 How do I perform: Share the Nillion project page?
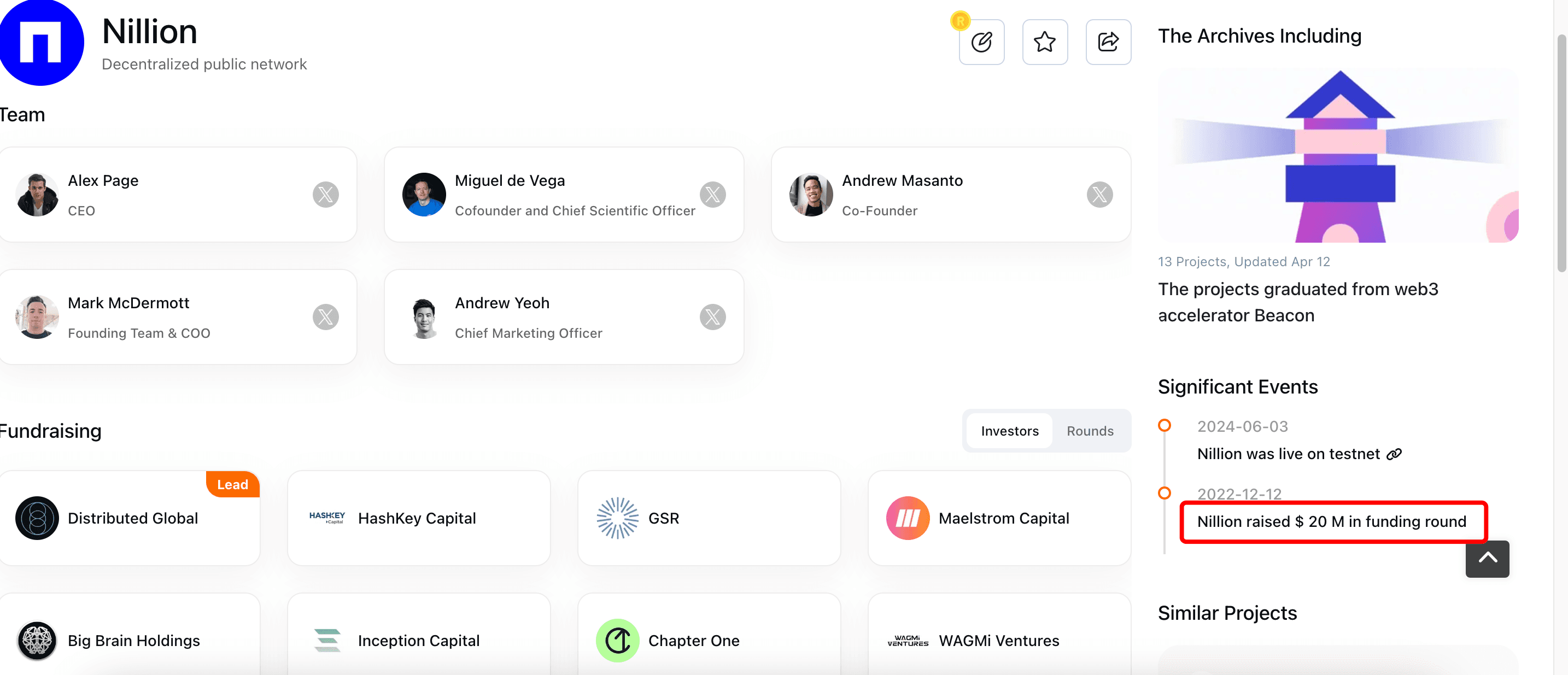pyautogui.click(x=1108, y=42)
